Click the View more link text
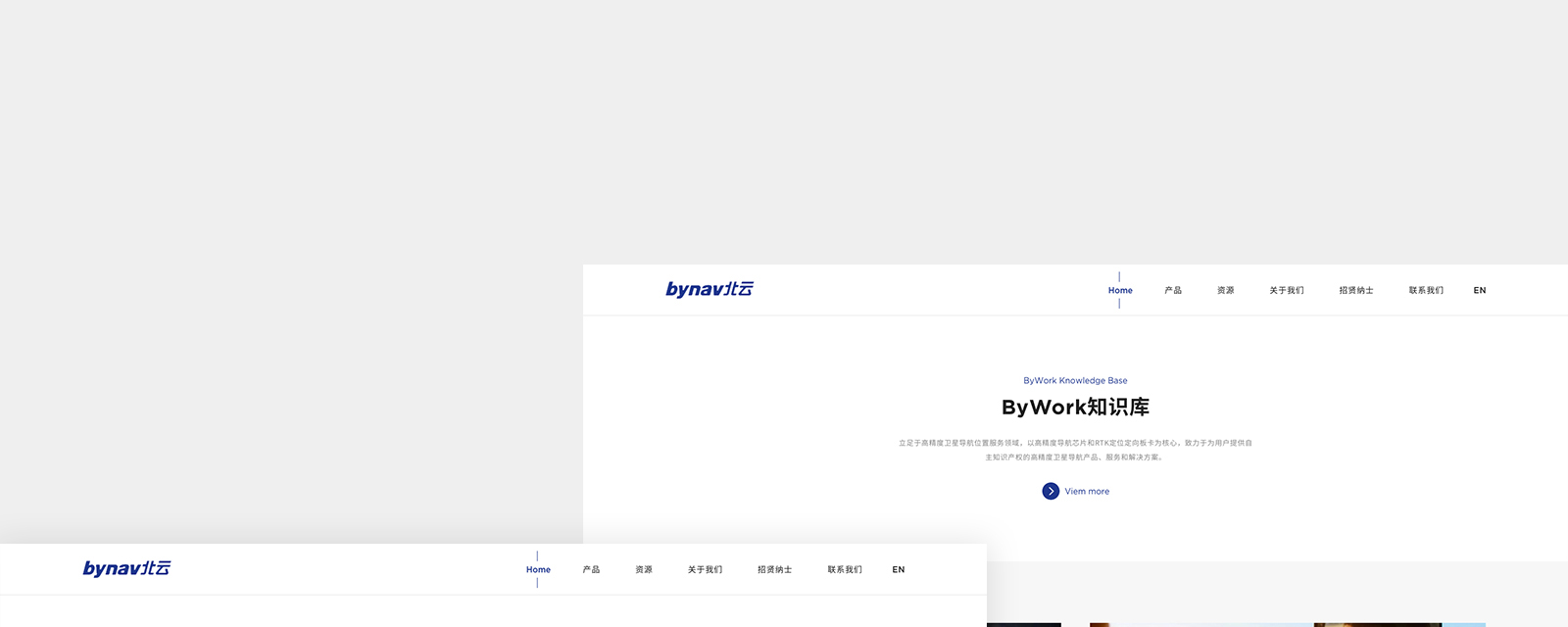The width and height of the screenshot is (1568, 627). click(x=1087, y=492)
